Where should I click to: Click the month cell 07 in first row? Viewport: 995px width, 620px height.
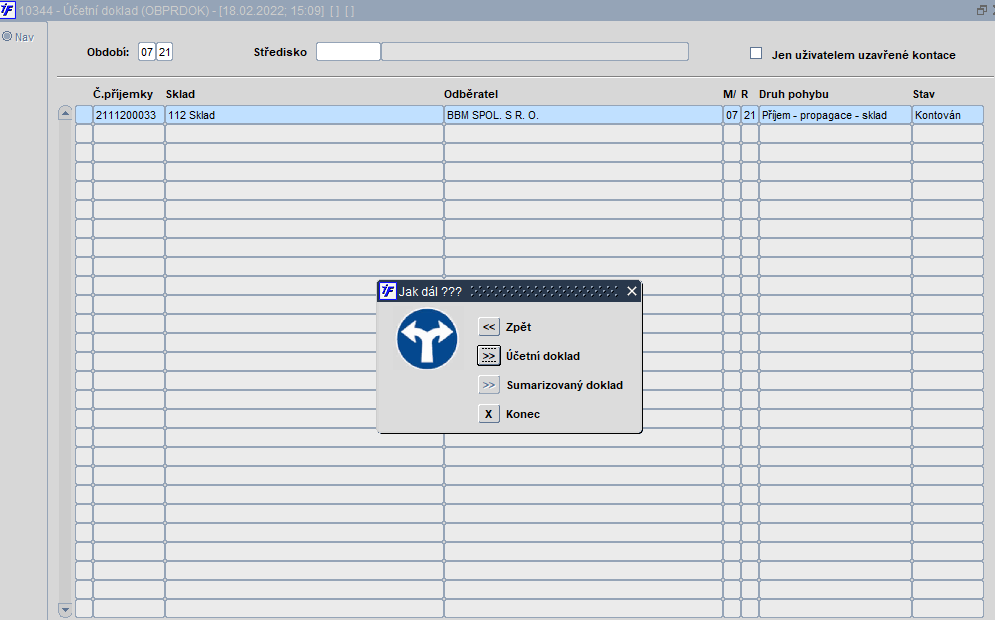pyautogui.click(x=732, y=115)
